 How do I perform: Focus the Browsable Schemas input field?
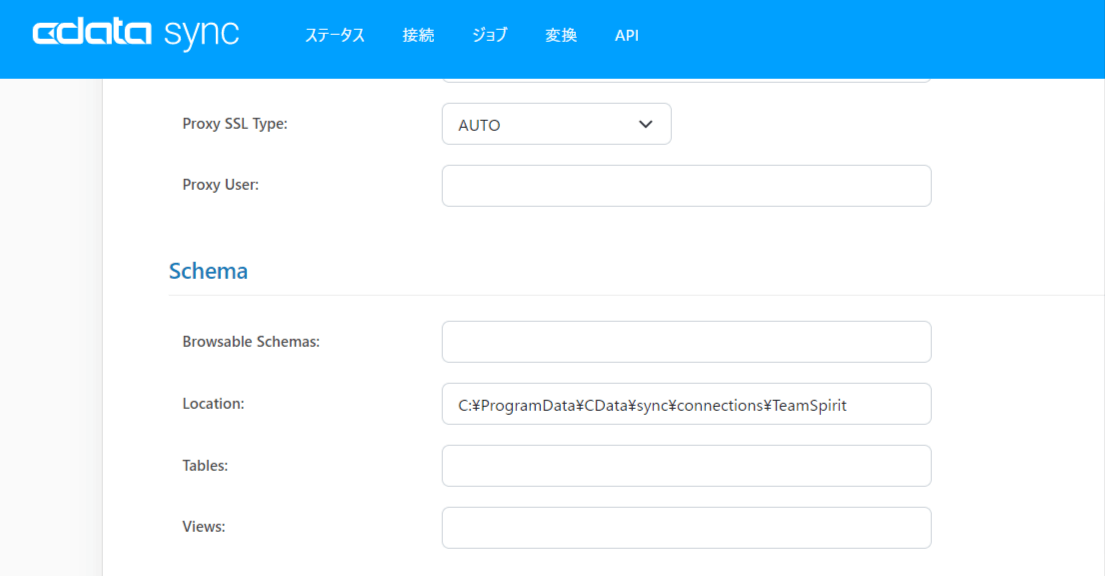coord(686,342)
